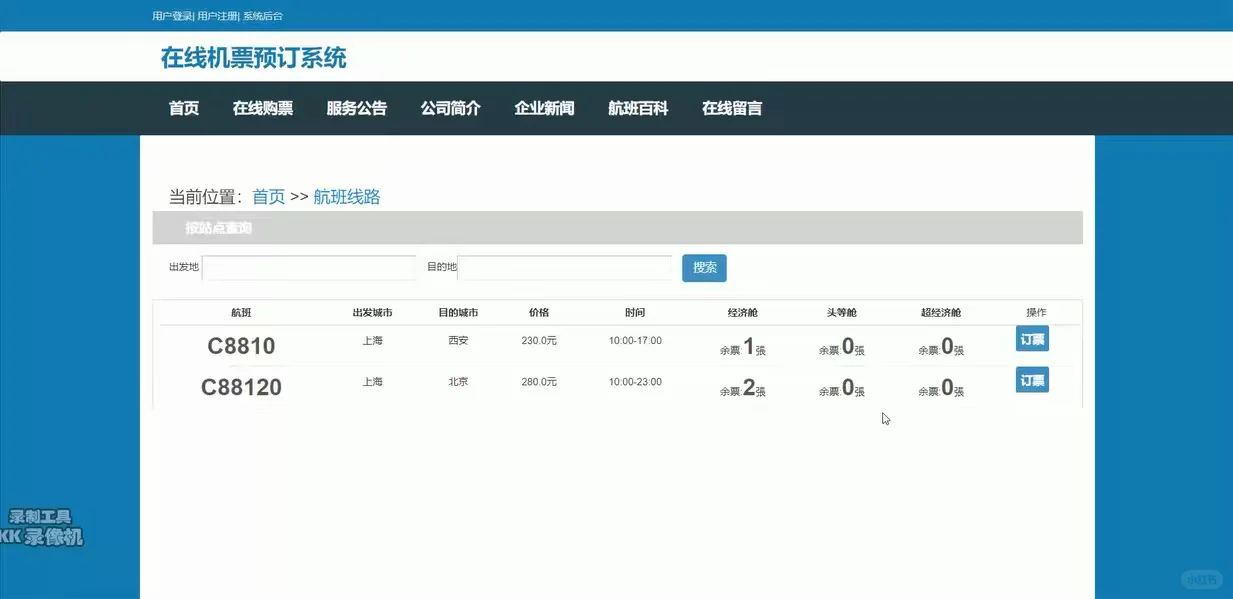
Task: Select the 企业新闻 menu item
Action: (544, 108)
